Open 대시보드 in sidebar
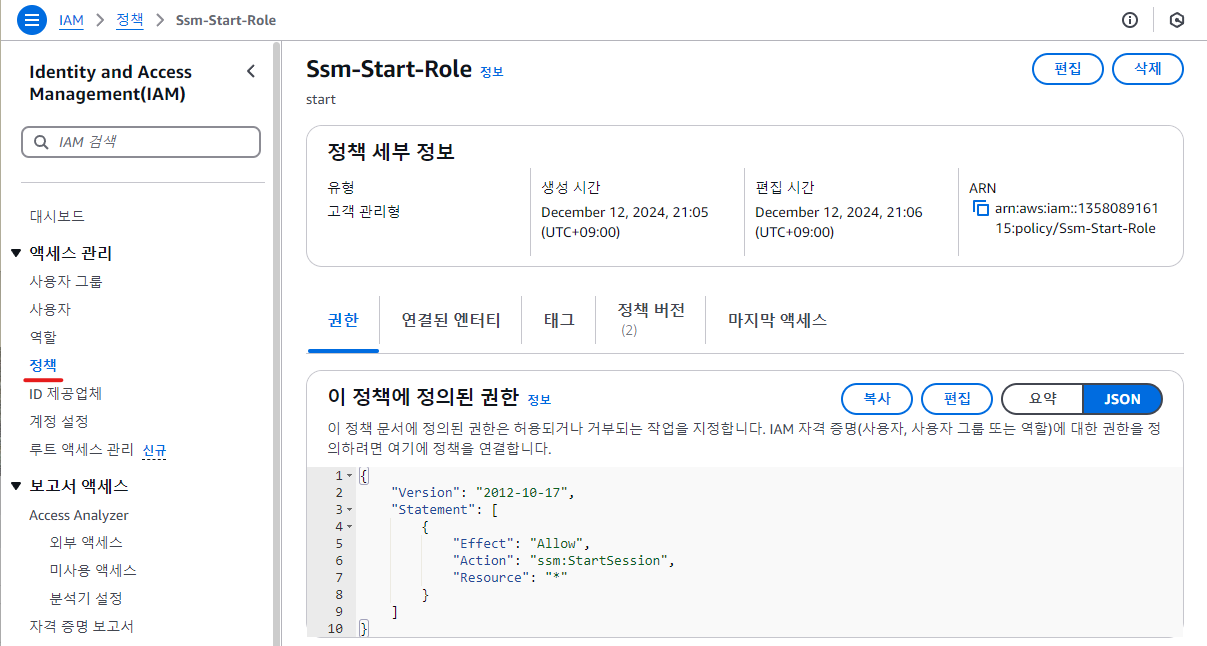This screenshot has height=646, width=1207. pos(57,216)
